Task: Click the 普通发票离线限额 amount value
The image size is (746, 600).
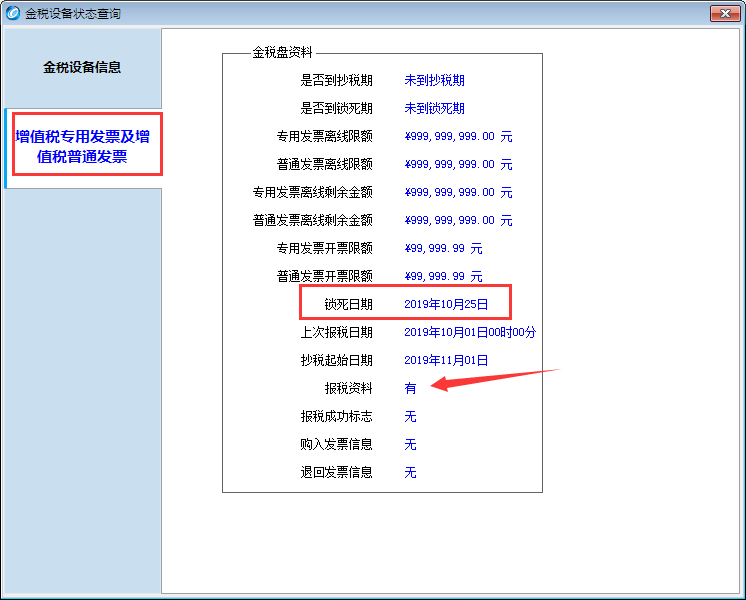Action: 458,165
